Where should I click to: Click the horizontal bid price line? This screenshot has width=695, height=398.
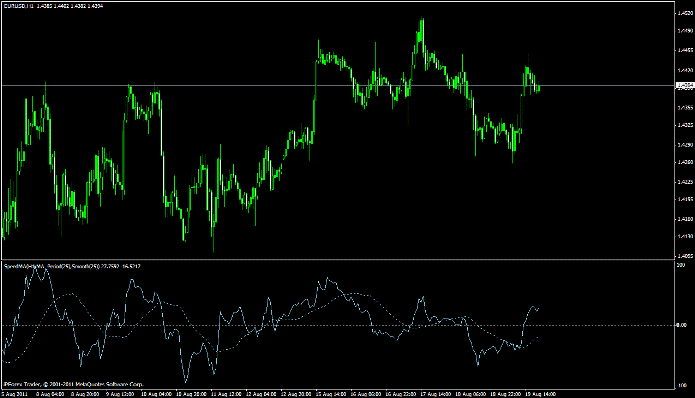[x=337, y=85]
